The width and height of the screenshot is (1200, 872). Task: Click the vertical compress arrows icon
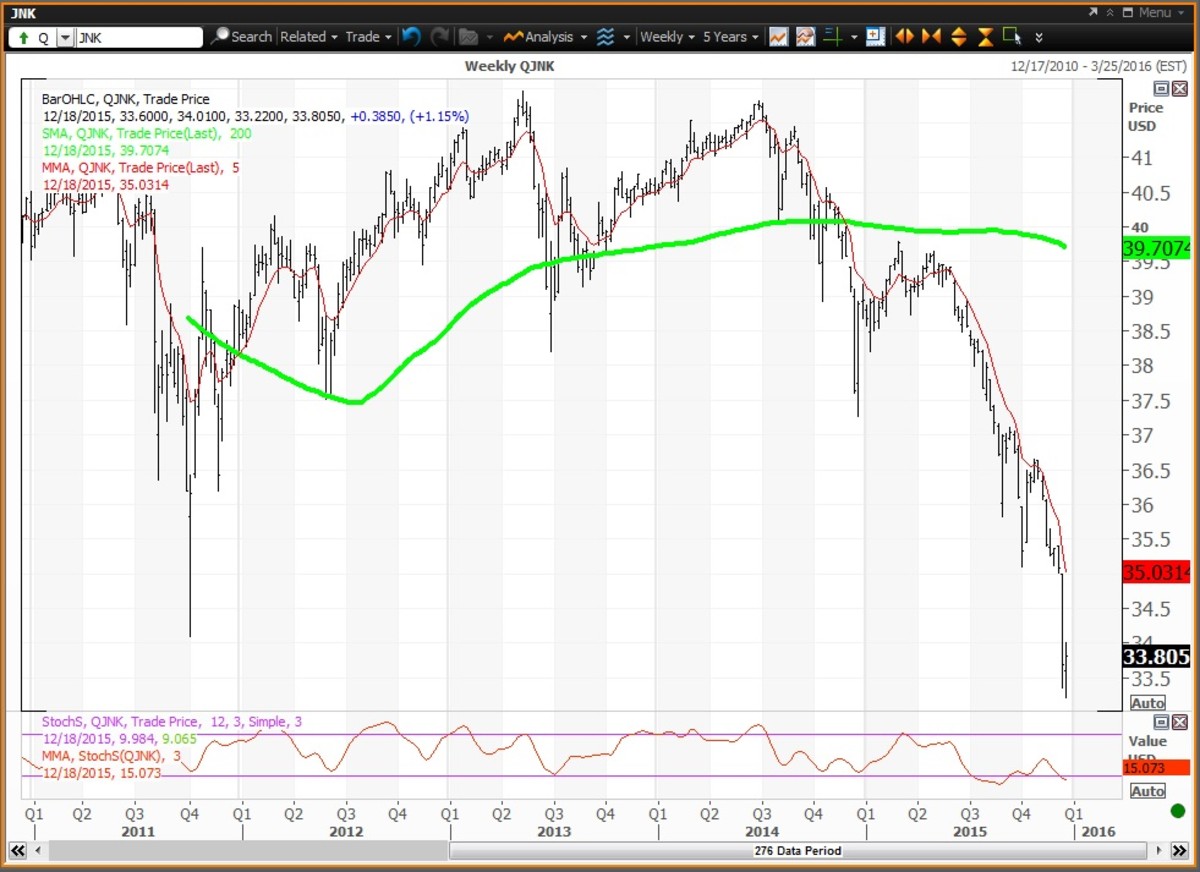pyautogui.click(x=985, y=37)
